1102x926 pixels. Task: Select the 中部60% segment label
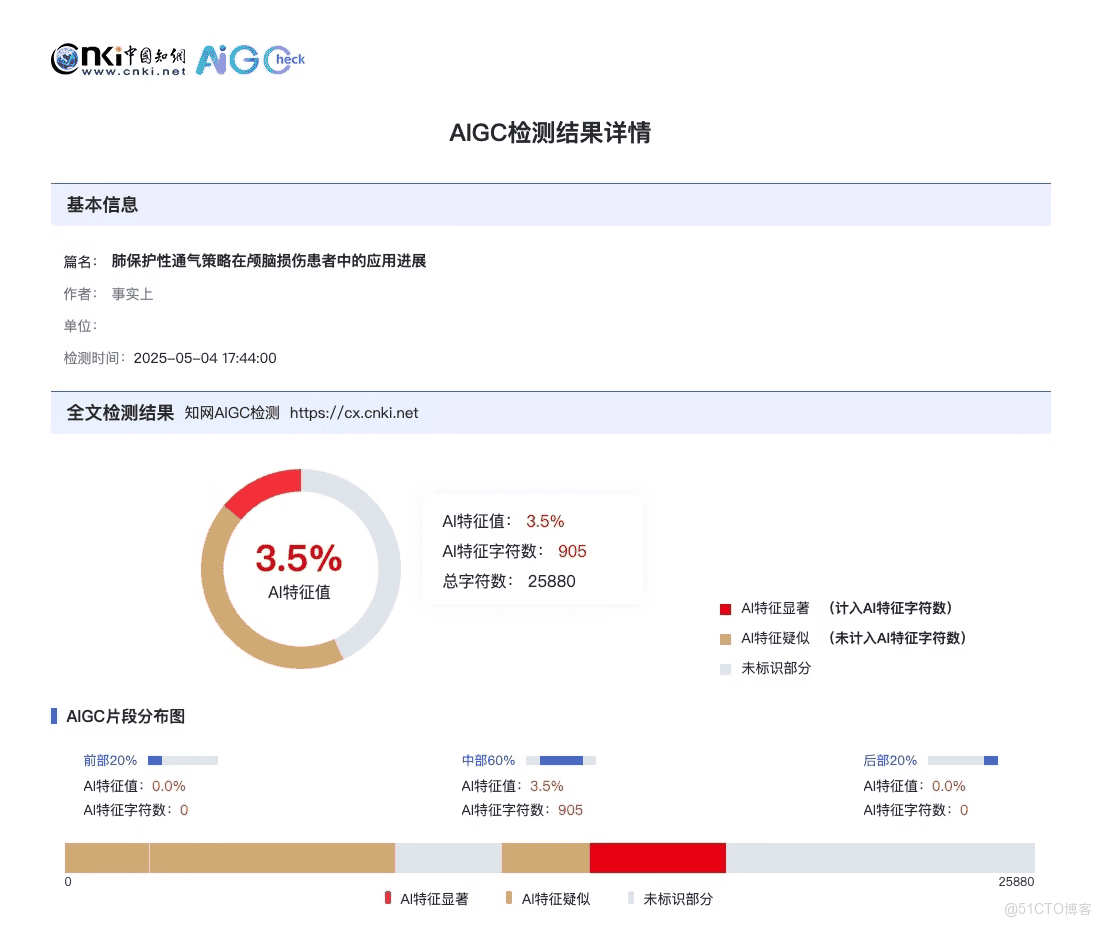(487, 760)
